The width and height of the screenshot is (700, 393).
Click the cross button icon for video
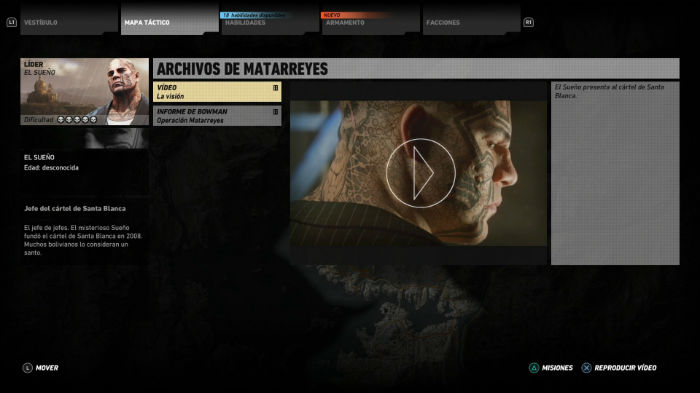pyautogui.click(x=586, y=368)
